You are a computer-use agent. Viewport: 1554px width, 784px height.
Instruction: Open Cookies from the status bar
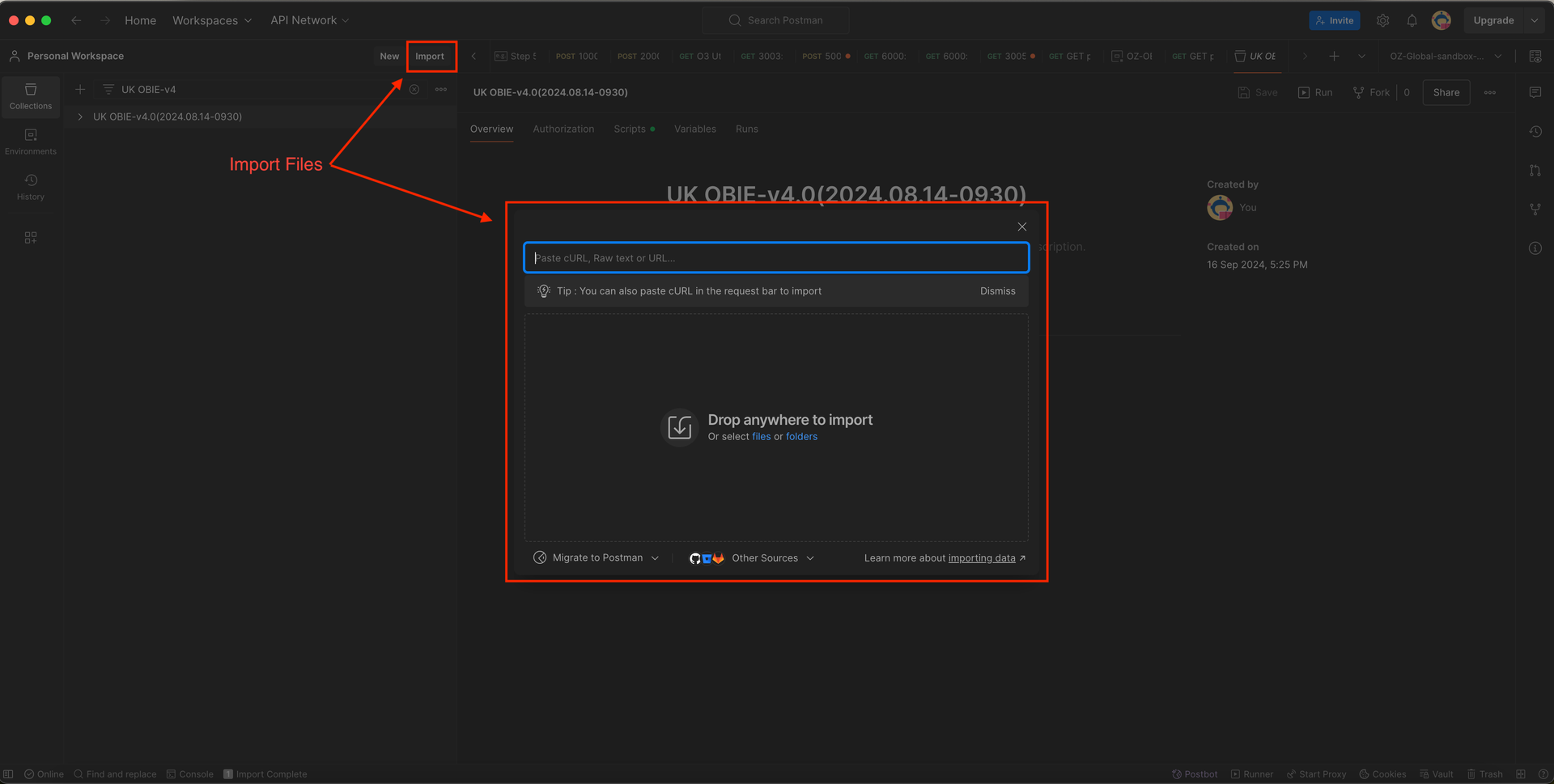pyautogui.click(x=1382, y=774)
